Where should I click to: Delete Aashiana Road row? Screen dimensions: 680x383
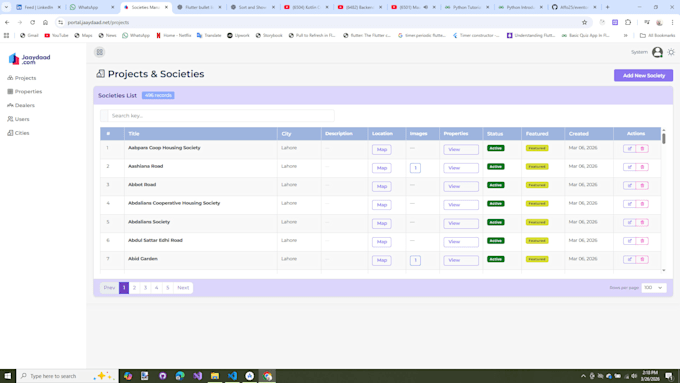(642, 167)
